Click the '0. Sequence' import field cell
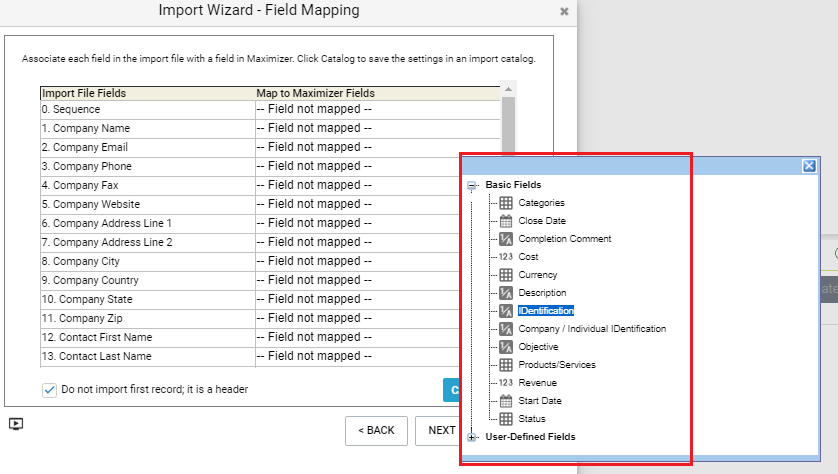The width and height of the screenshot is (838, 474). point(148,109)
